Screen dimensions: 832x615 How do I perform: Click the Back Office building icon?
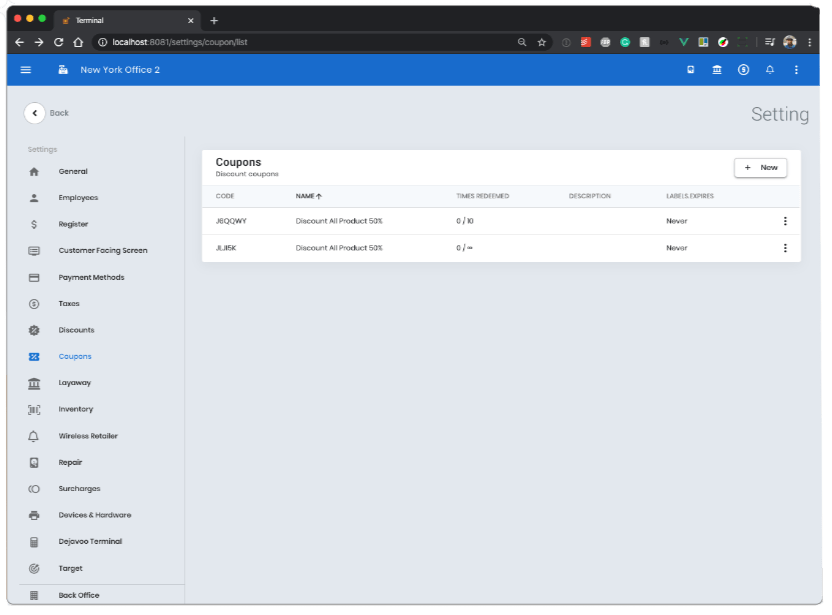(x=34, y=595)
